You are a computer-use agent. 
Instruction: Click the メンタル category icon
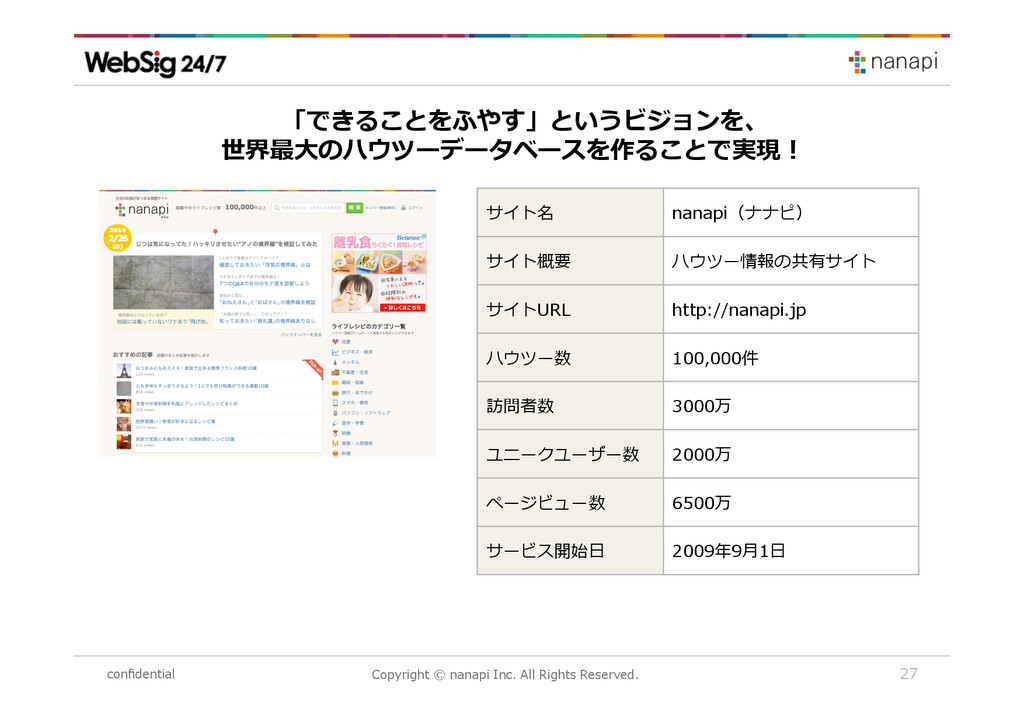click(x=335, y=362)
